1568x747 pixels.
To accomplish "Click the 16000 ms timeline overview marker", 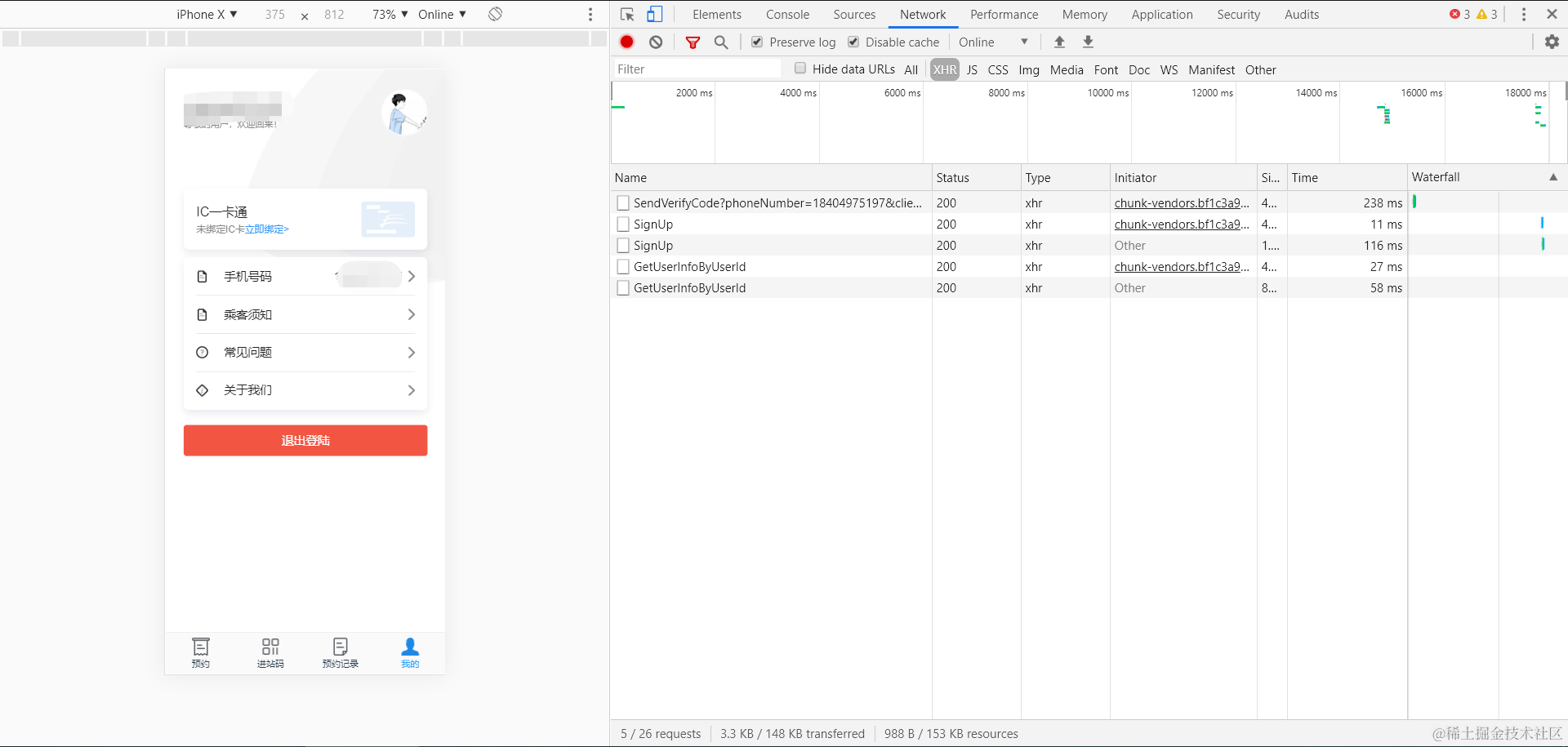I will [x=1421, y=92].
